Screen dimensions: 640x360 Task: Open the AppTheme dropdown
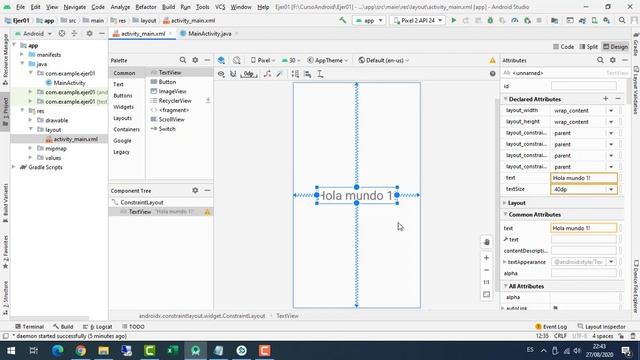(x=328, y=60)
